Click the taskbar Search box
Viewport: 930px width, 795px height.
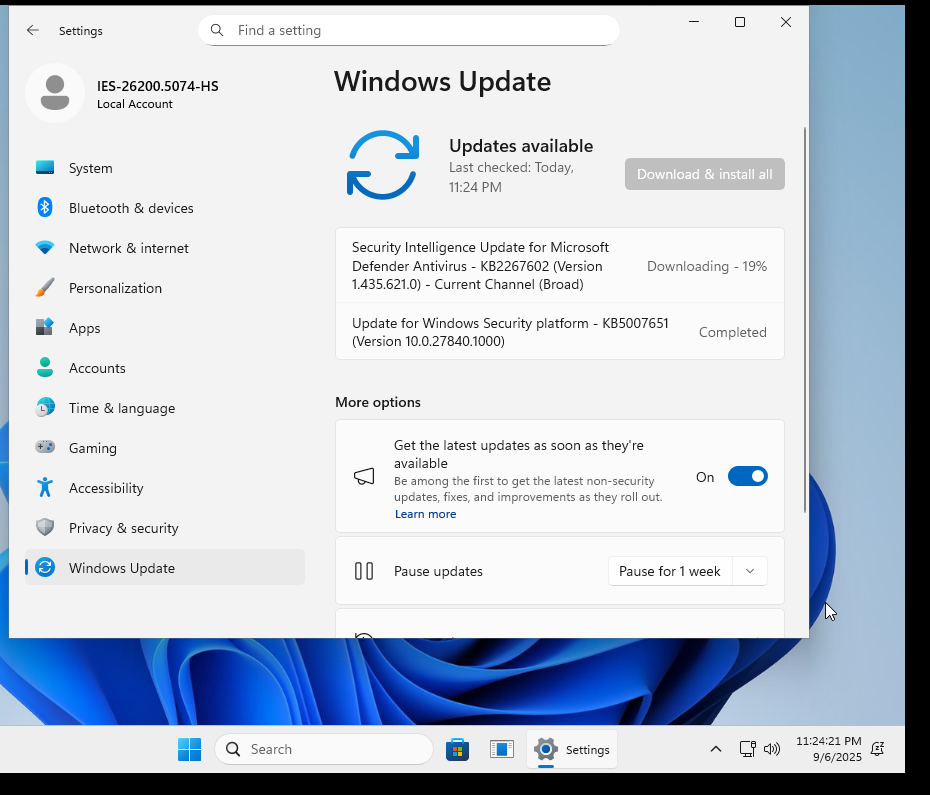[x=324, y=749]
